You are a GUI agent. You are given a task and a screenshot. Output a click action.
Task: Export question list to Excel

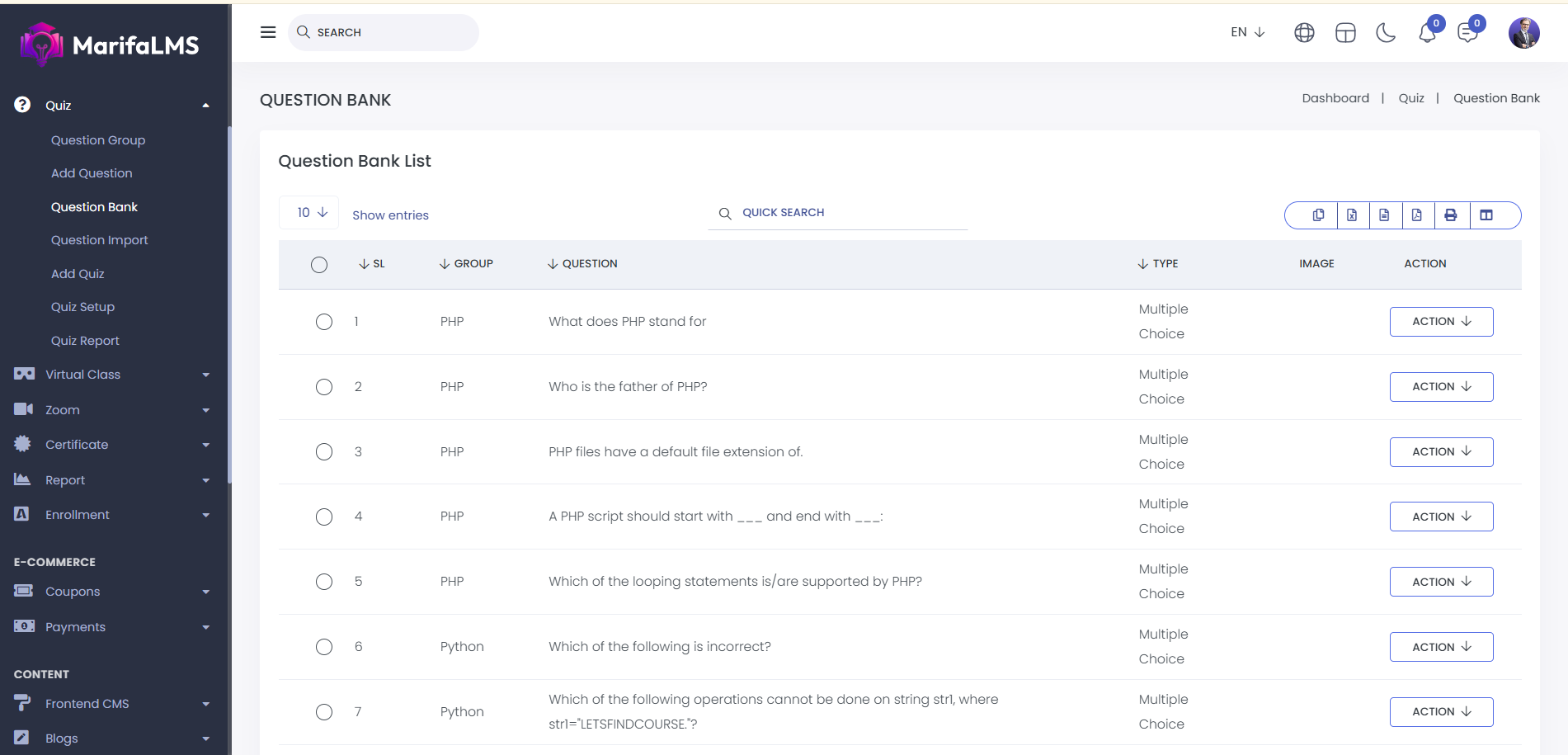click(1352, 215)
